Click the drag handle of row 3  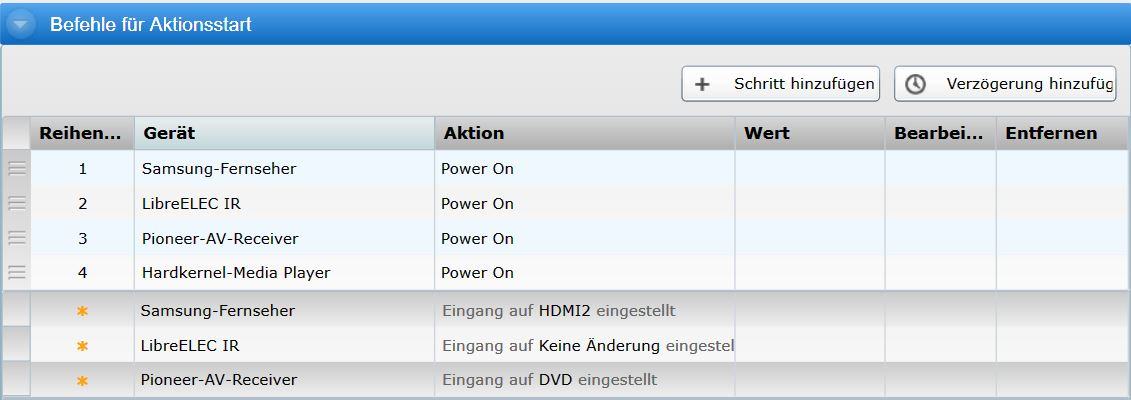[17, 238]
